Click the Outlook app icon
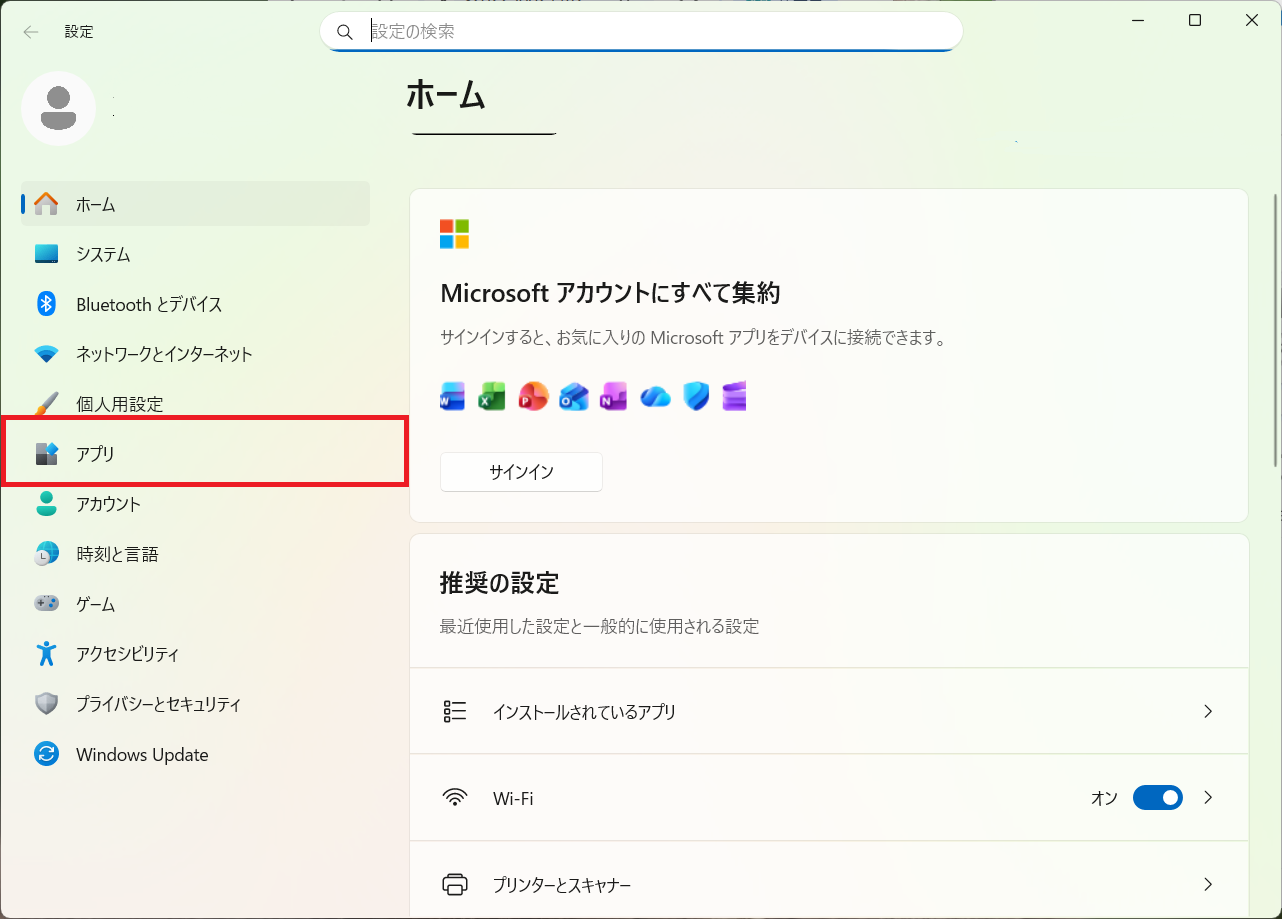The image size is (1282, 919). (x=574, y=396)
